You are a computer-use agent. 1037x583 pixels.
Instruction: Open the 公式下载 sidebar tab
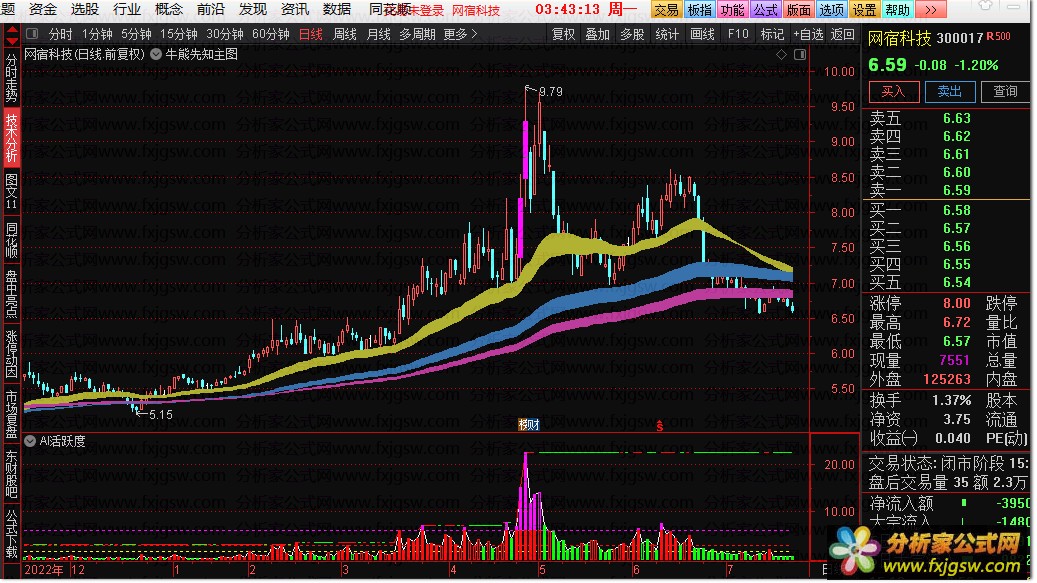click(11, 533)
